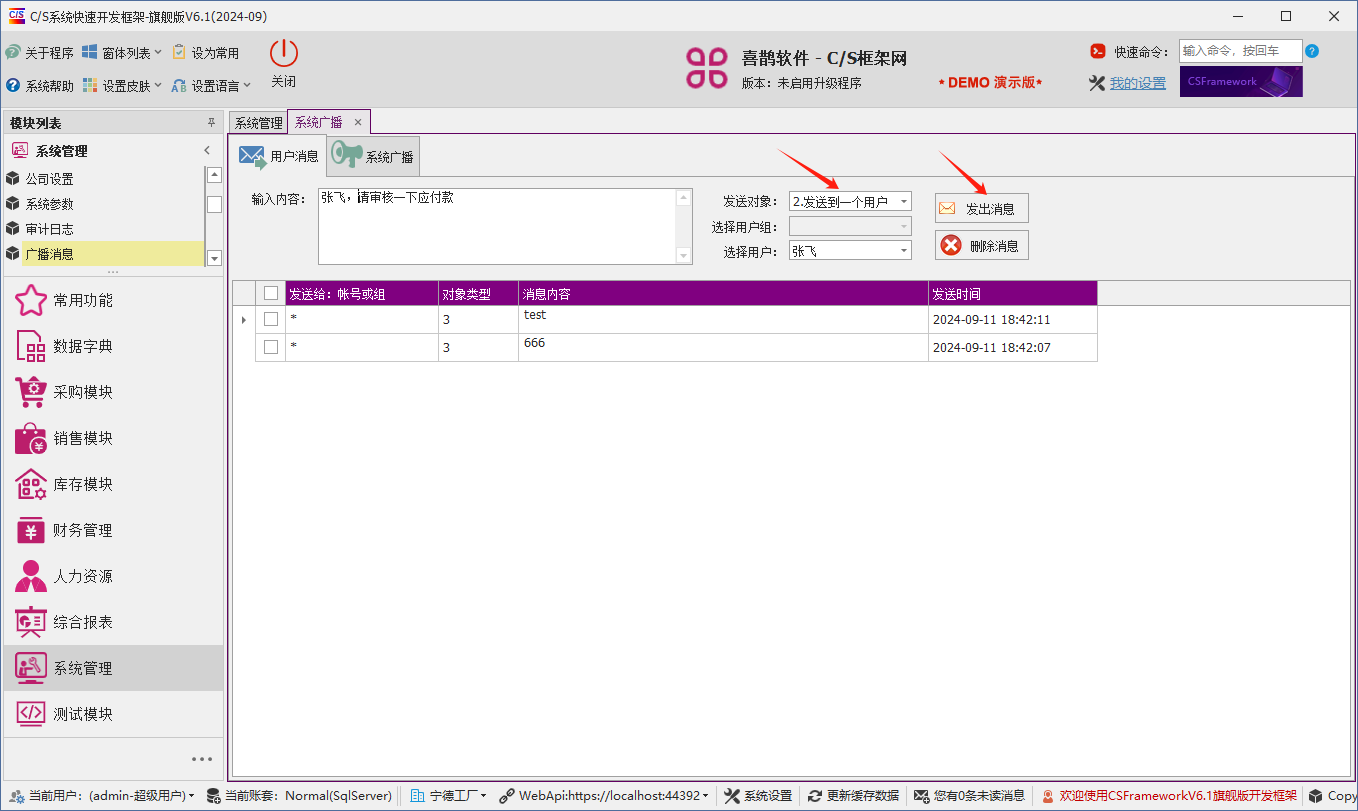Open 库存模块 warehouse module
1358x811 pixels.
(113, 484)
